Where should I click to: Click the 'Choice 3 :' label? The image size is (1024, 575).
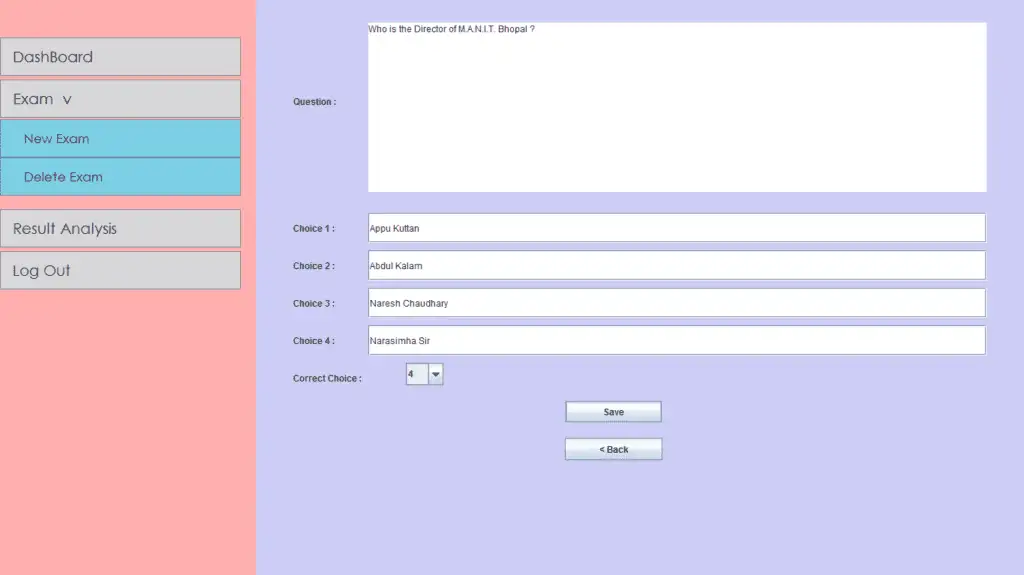313,304
